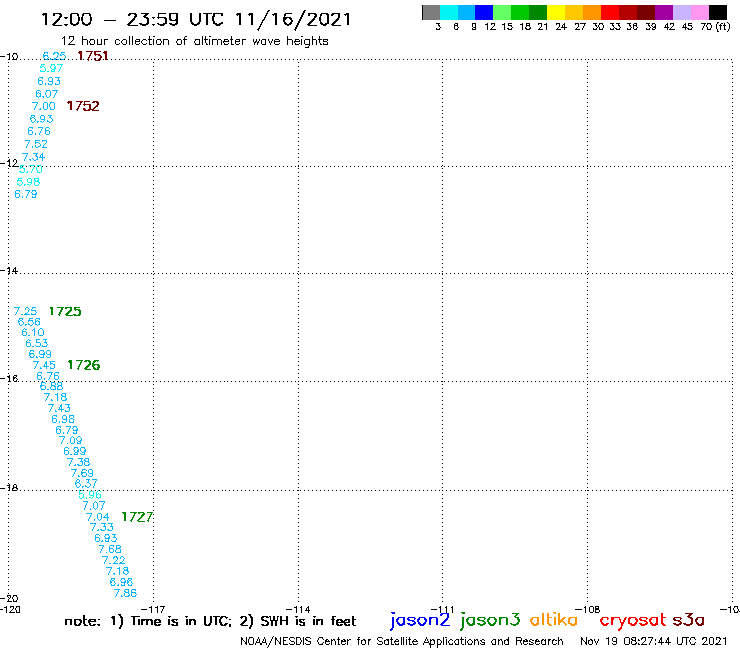The image size is (740, 650).
Task: Select the jason3 satellite legend label
Action: pos(490,620)
